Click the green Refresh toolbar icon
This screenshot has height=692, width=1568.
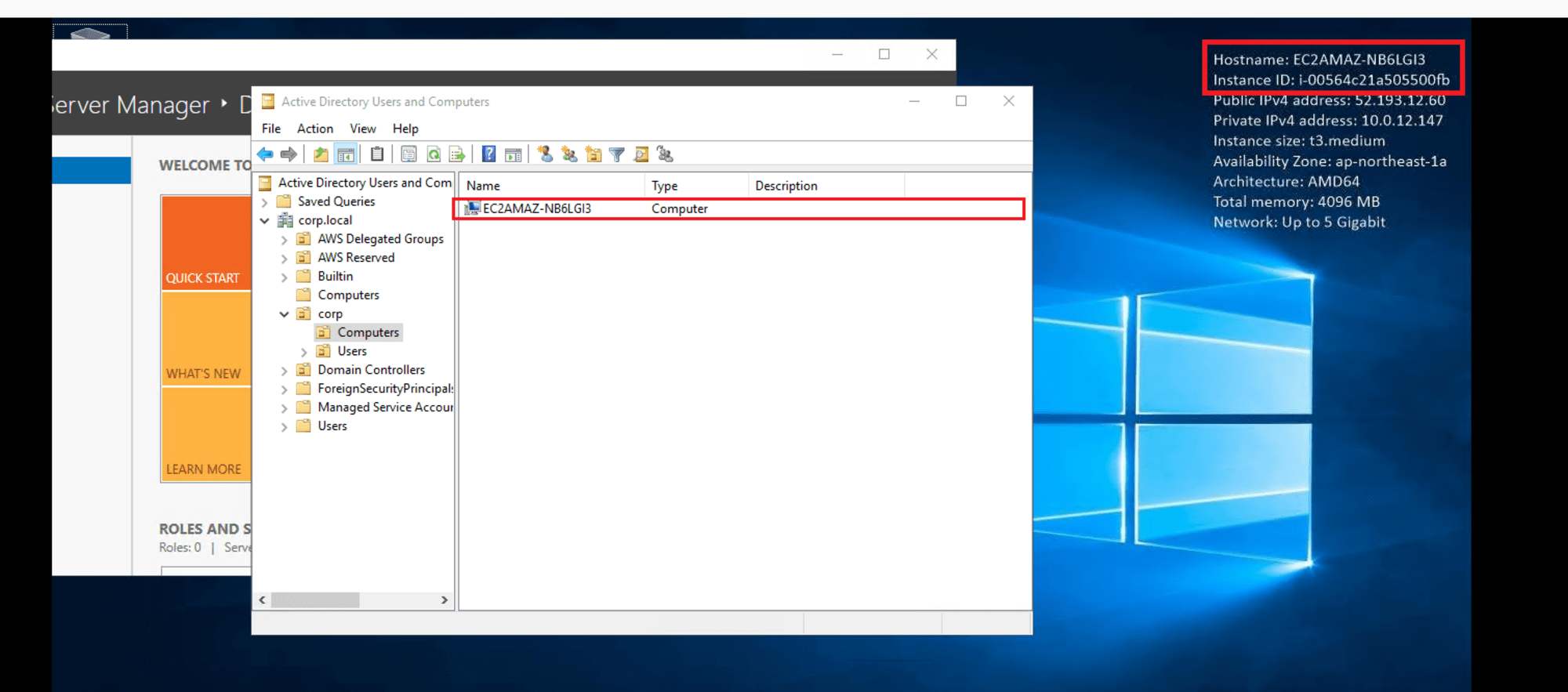[434, 154]
